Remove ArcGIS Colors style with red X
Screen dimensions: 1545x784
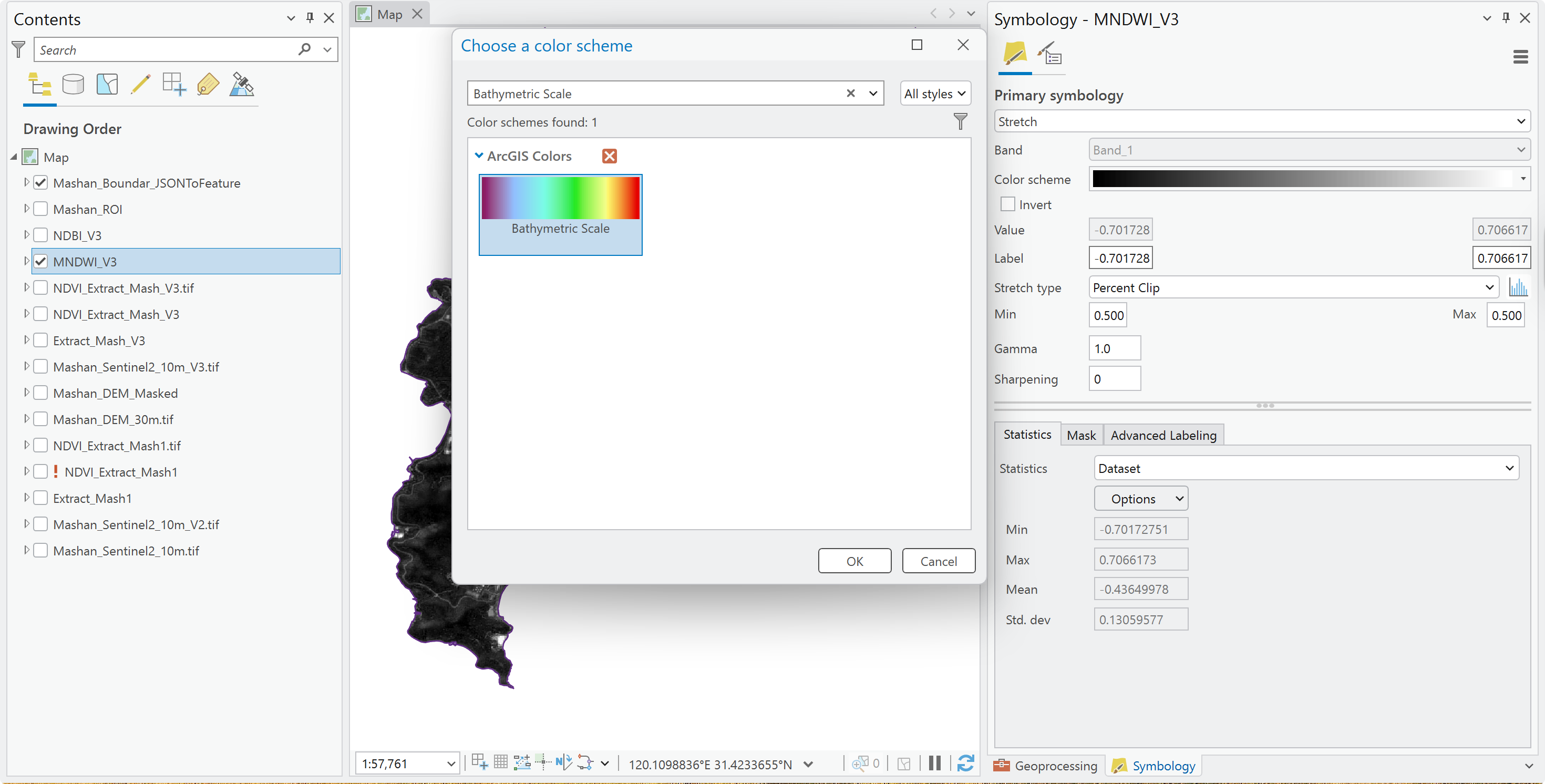[610, 156]
